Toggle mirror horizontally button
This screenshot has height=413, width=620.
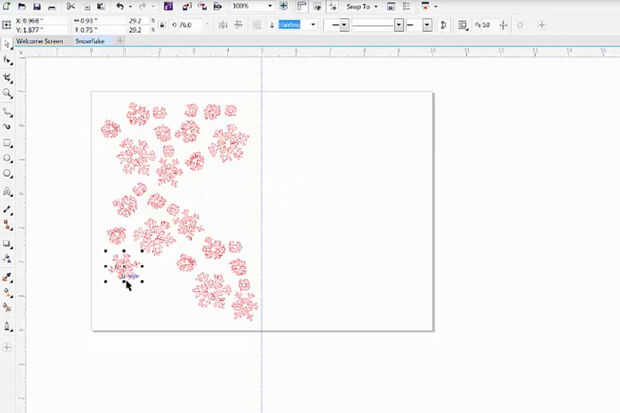click(223, 25)
